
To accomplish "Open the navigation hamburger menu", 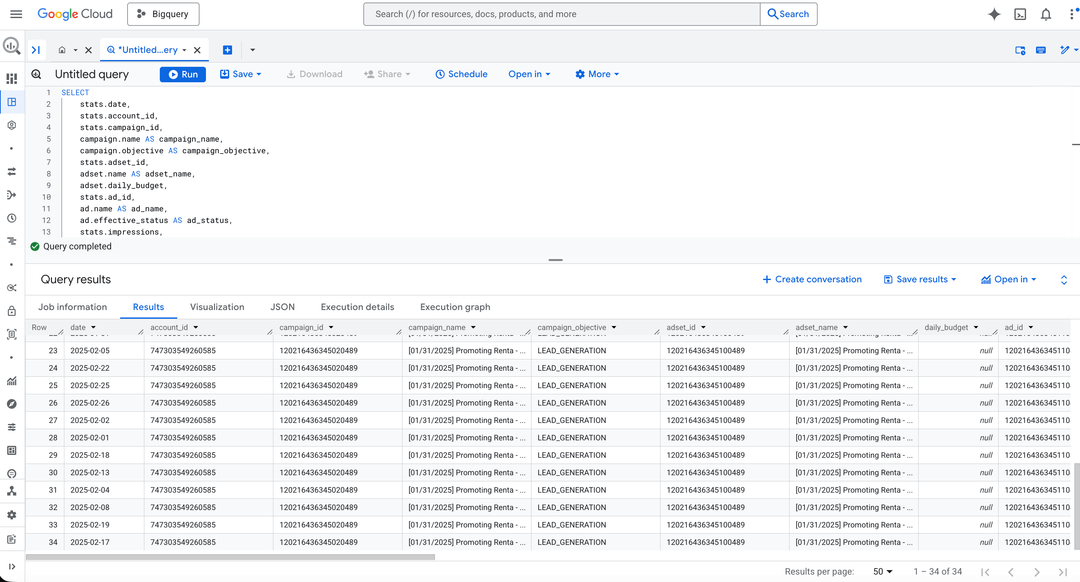I will pyautogui.click(x=16, y=14).
